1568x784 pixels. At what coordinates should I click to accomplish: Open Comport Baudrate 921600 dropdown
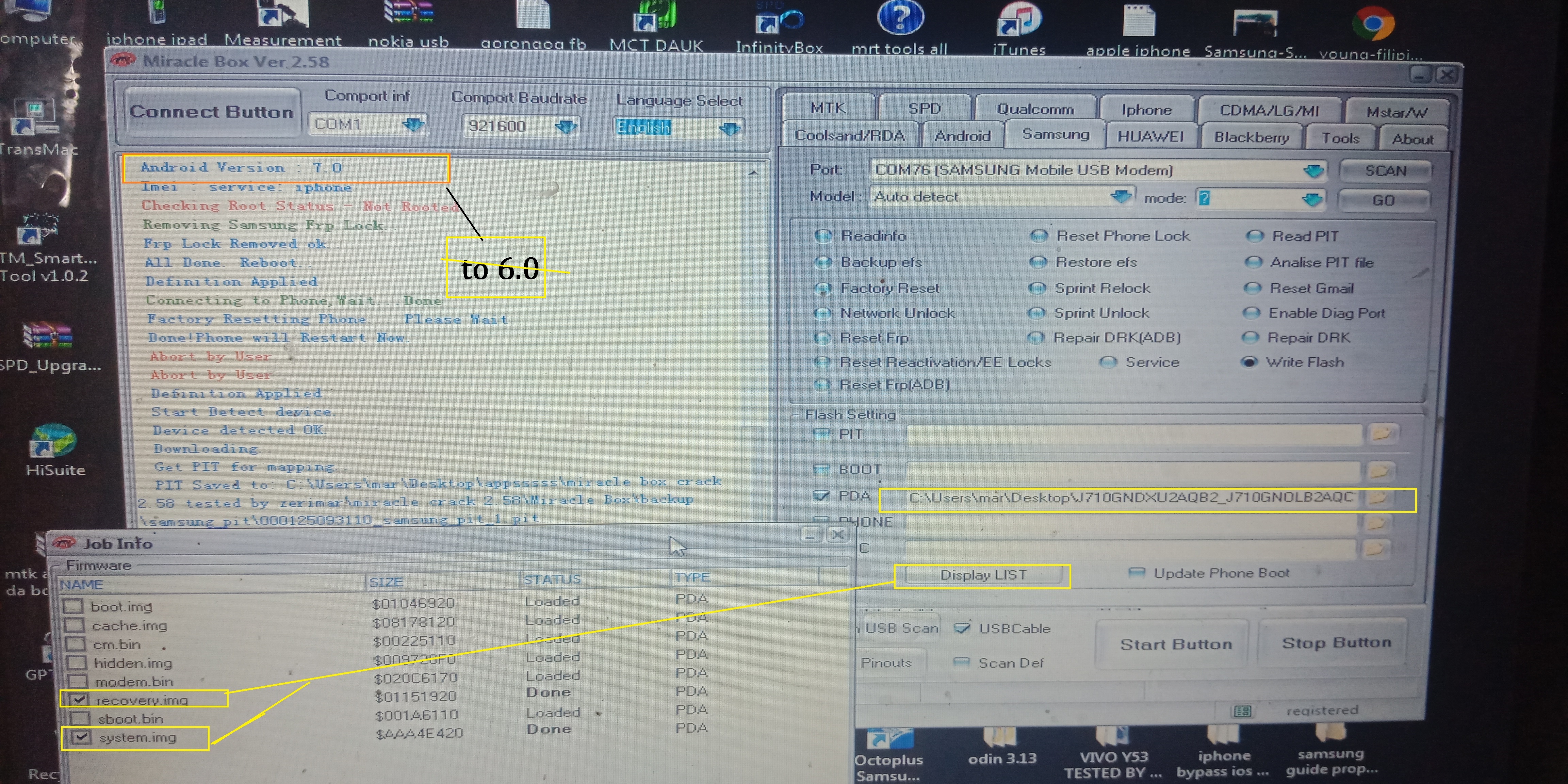pyautogui.click(x=566, y=127)
